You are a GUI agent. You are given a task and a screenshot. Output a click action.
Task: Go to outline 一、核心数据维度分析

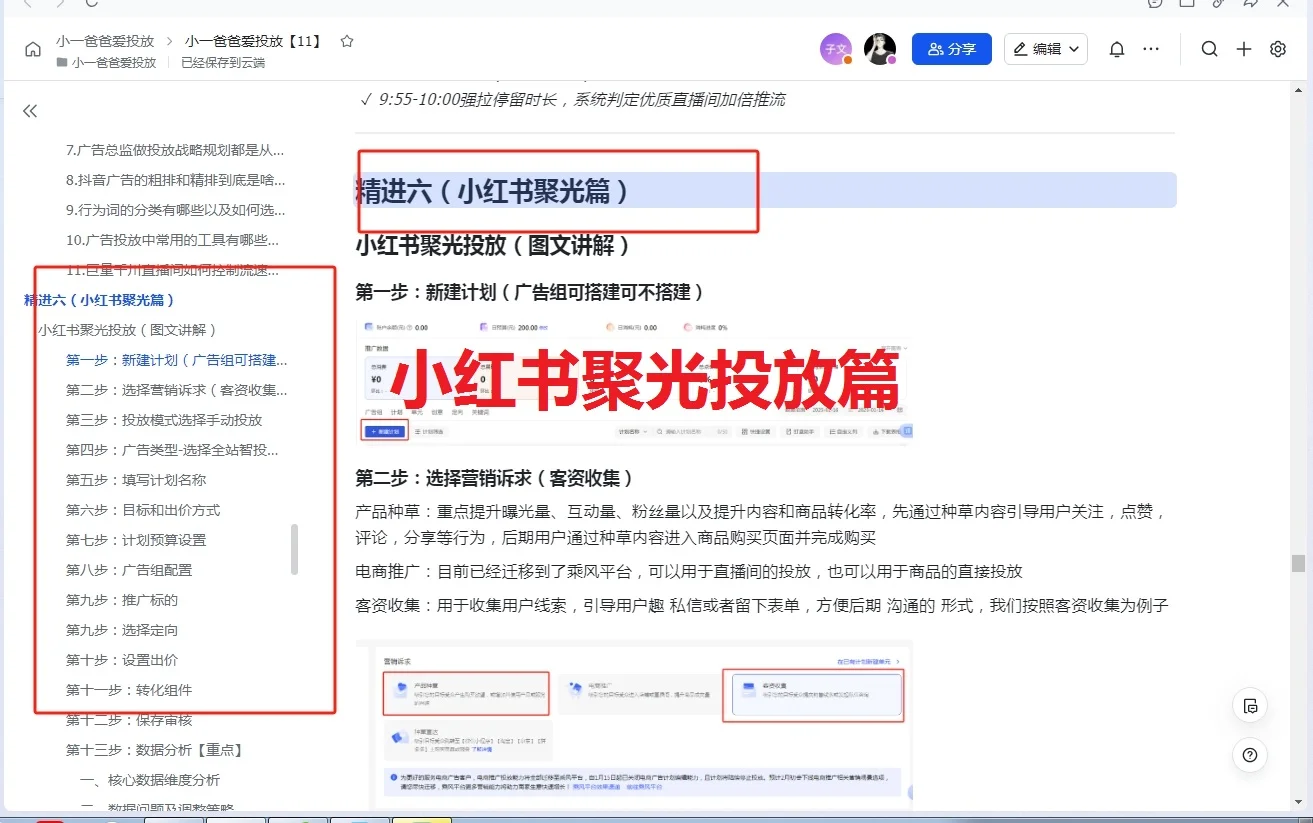[x=150, y=780]
